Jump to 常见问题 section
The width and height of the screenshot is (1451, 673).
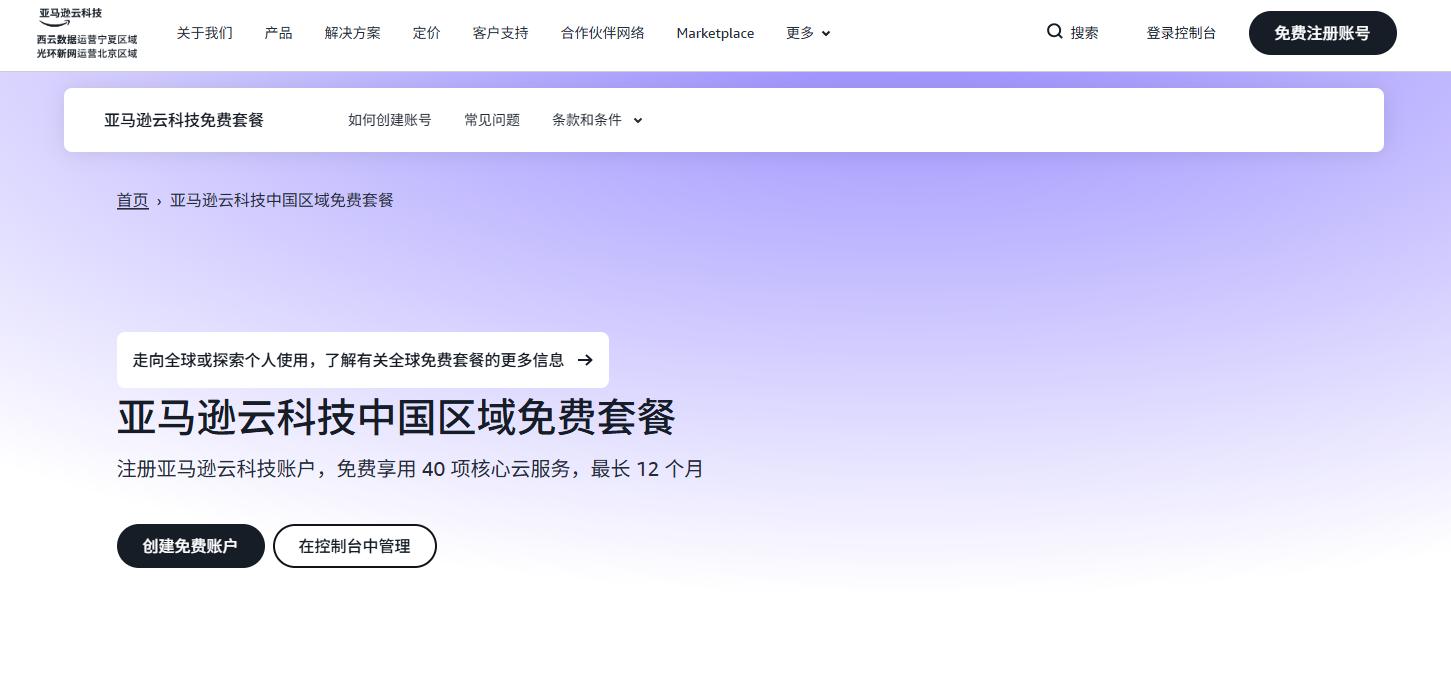tap(491, 120)
